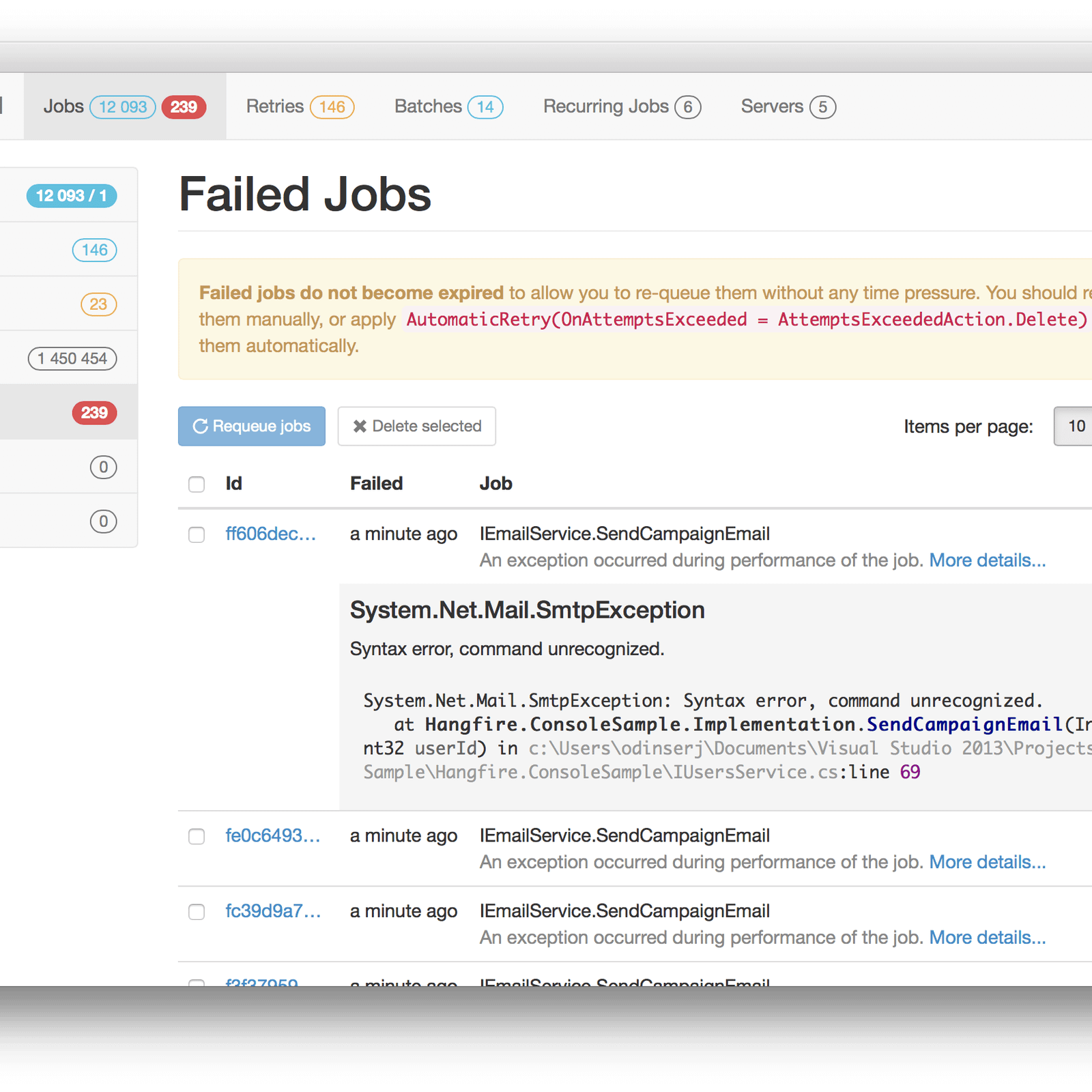The image size is (1092, 1092).
Task: Go to the Recurring Jobs tab
Action: 621,107
